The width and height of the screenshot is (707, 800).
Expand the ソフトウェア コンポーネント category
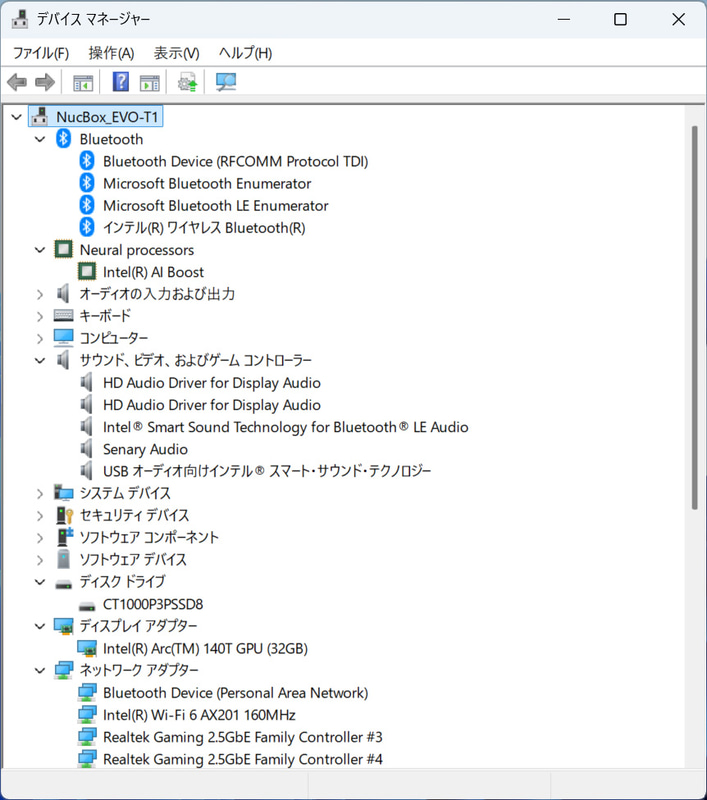pos(40,538)
